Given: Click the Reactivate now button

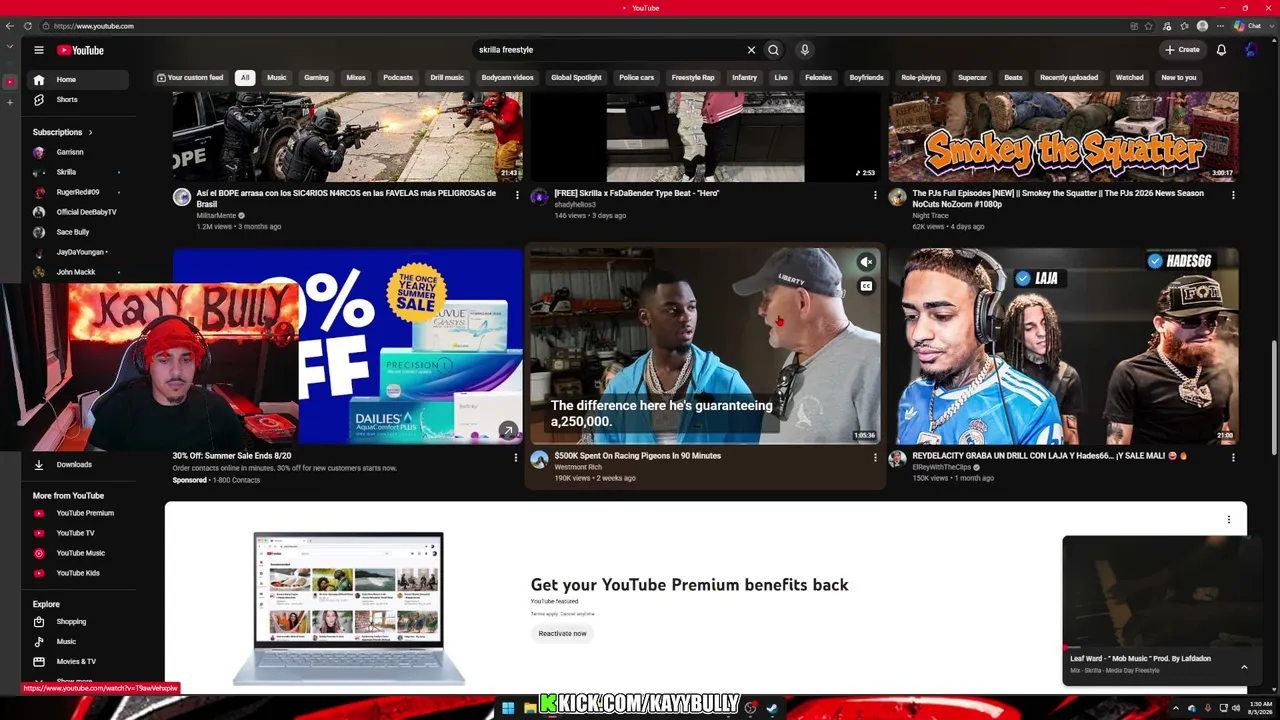Looking at the screenshot, I should (x=562, y=634).
